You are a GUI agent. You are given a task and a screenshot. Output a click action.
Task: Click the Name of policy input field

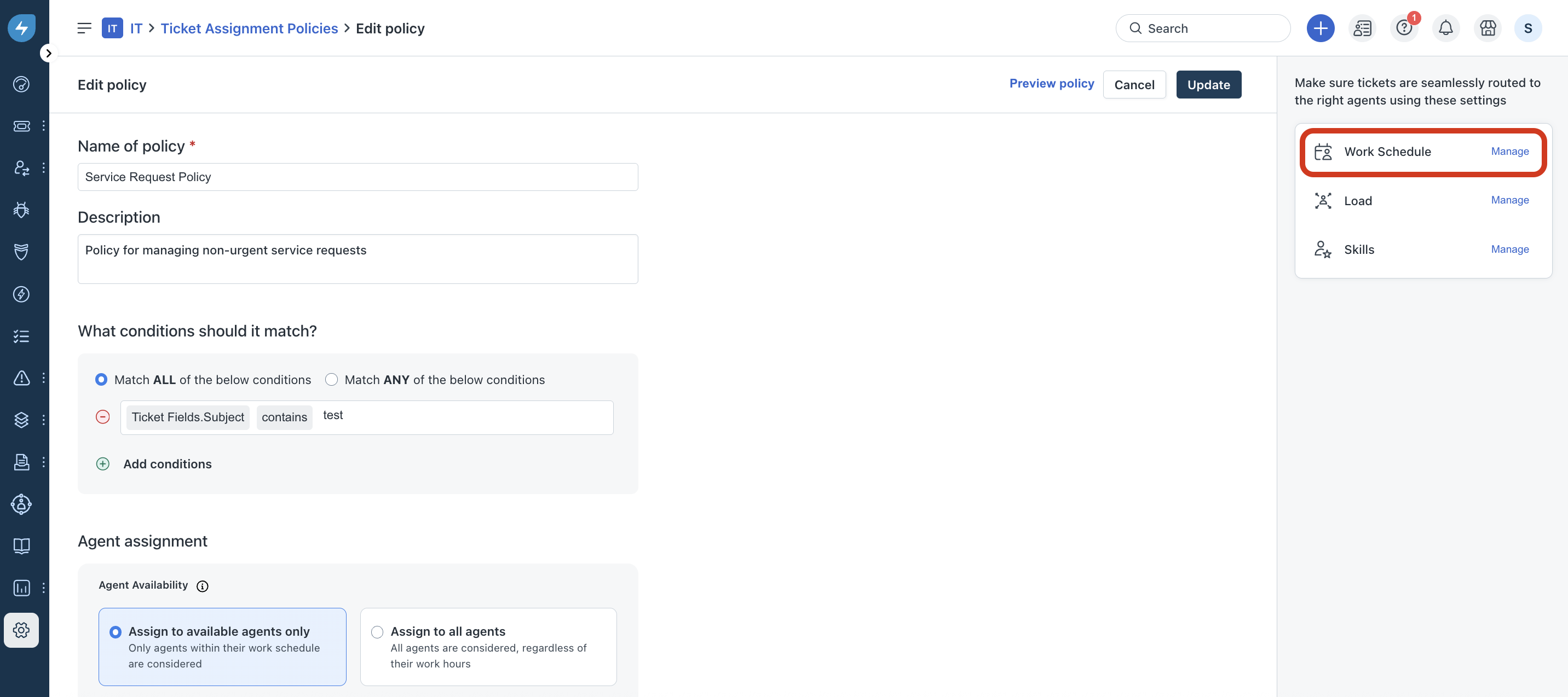pos(358,177)
